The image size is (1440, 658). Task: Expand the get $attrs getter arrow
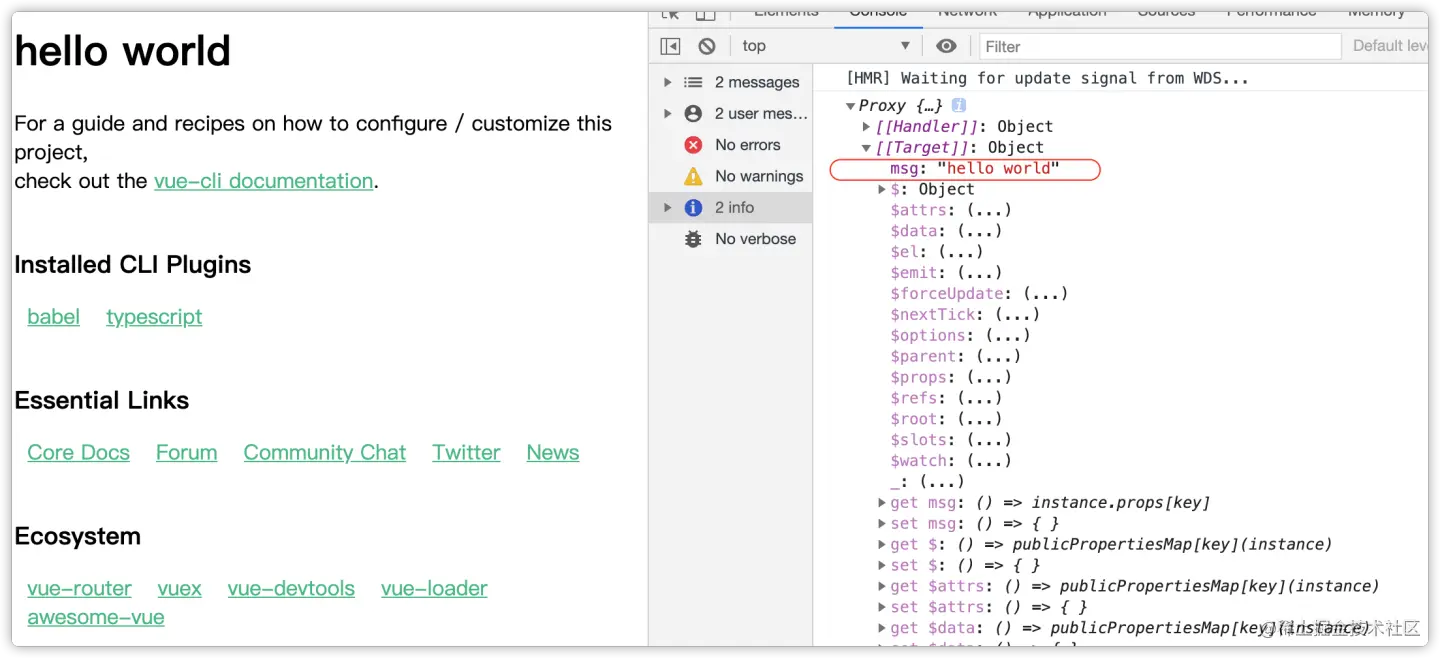click(x=882, y=586)
